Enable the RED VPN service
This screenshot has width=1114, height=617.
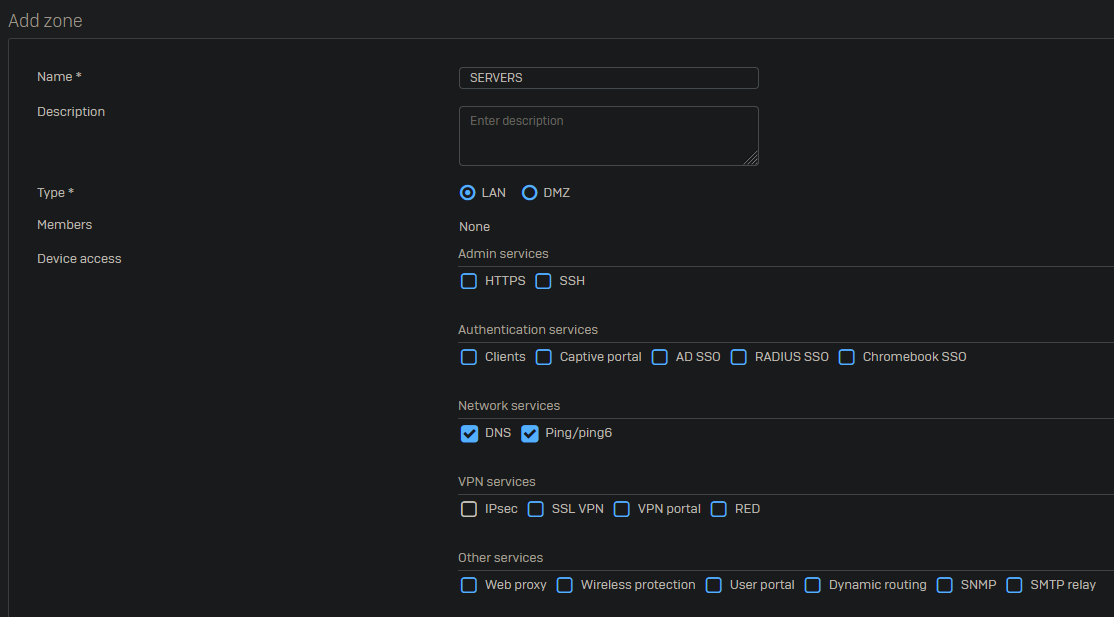pyautogui.click(x=719, y=509)
